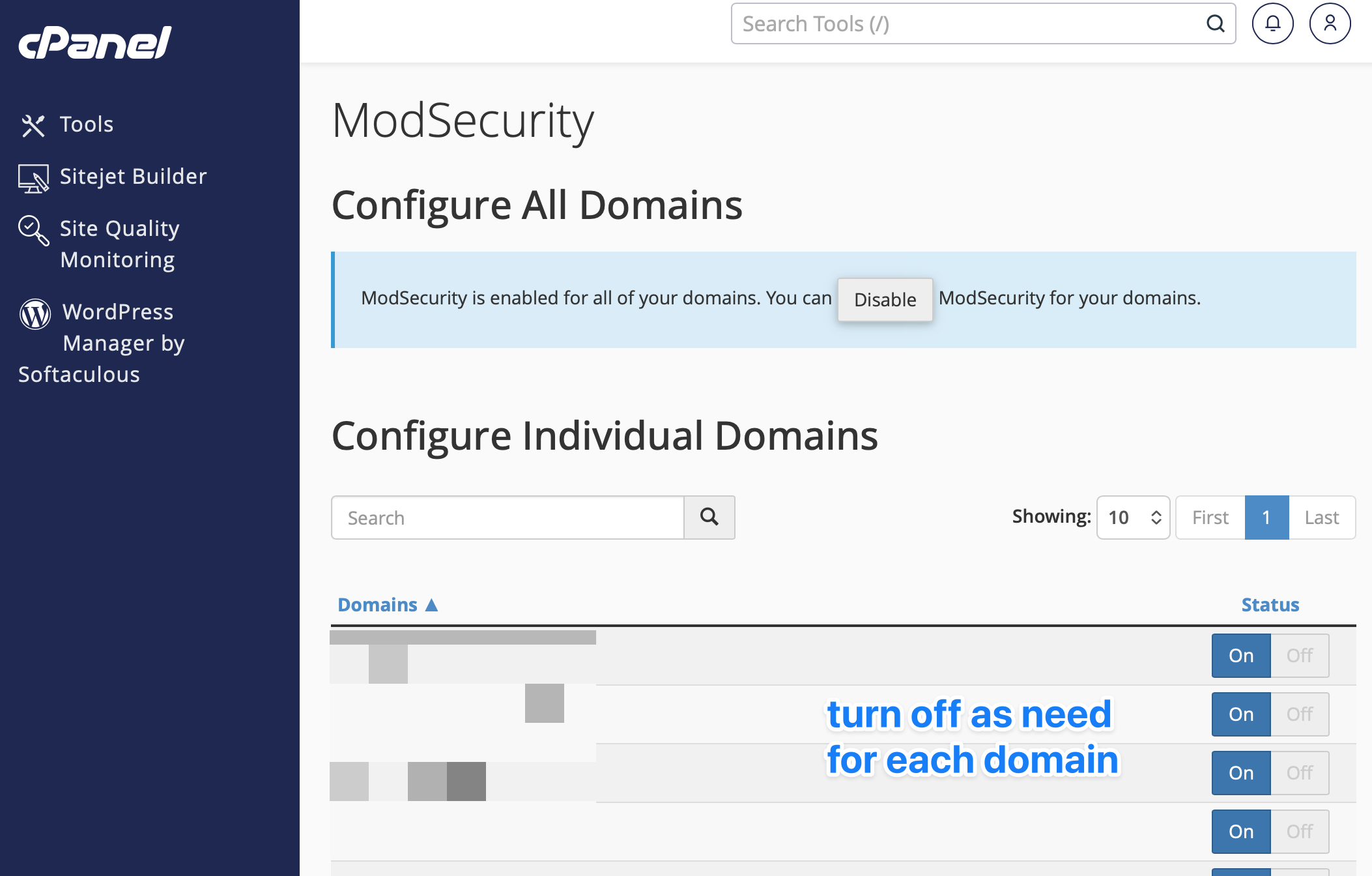Open the Showing 10 per-page dropdown
The image size is (1372, 876).
tap(1134, 518)
